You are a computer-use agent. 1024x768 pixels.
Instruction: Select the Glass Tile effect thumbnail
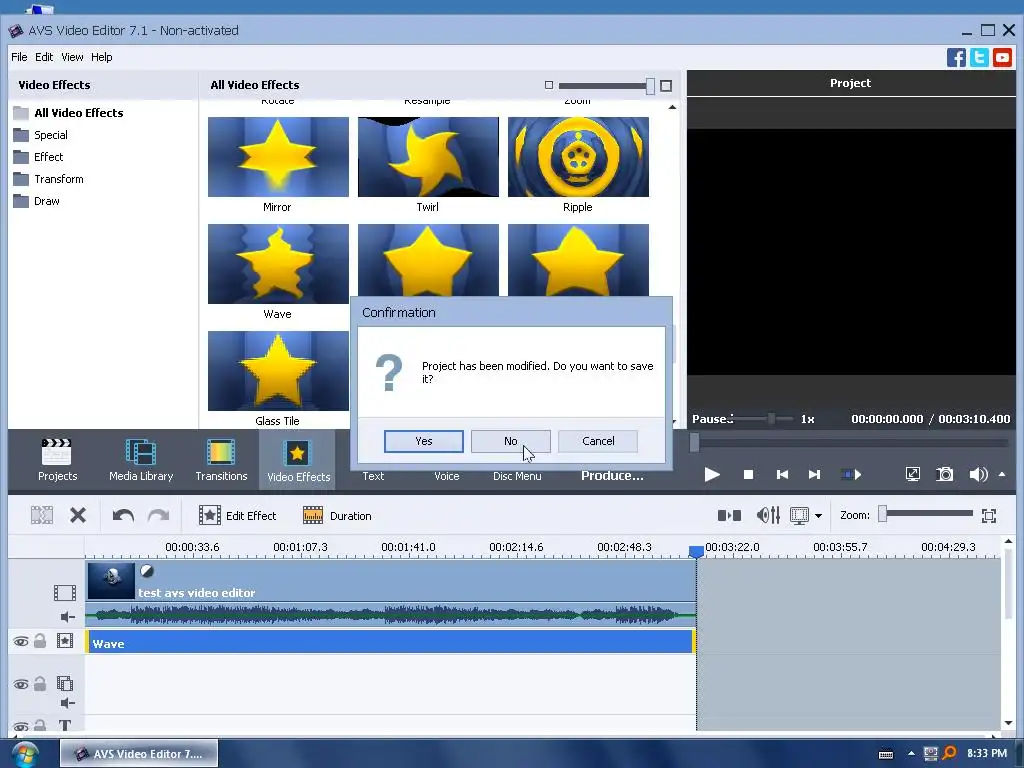(x=278, y=371)
